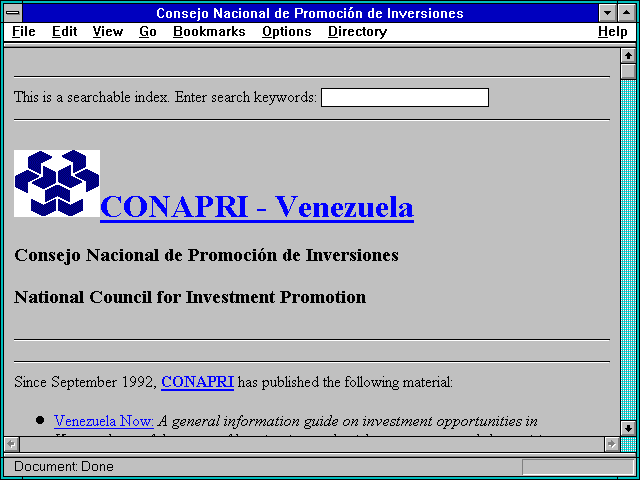Click the horizontal scrollbar left arrow

(x=11, y=444)
